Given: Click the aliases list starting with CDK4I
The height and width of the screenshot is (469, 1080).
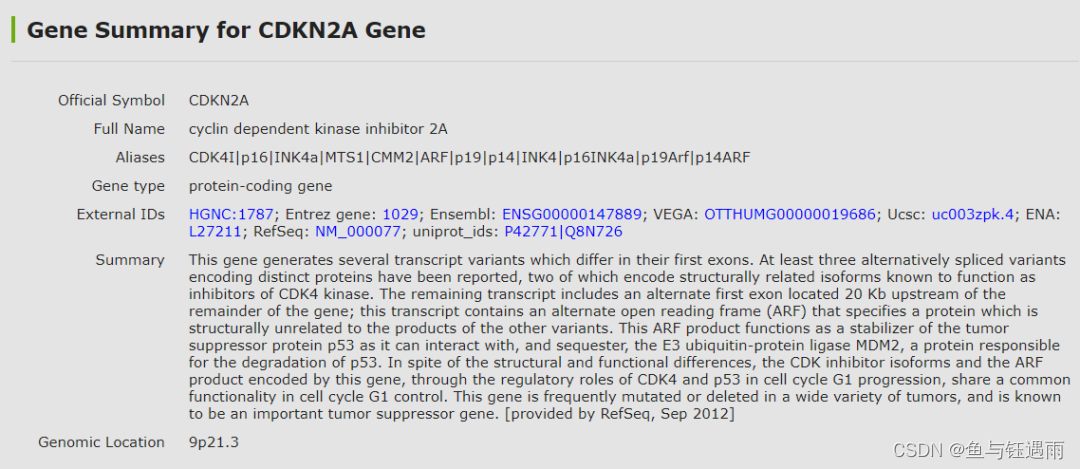Looking at the screenshot, I should tap(469, 157).
